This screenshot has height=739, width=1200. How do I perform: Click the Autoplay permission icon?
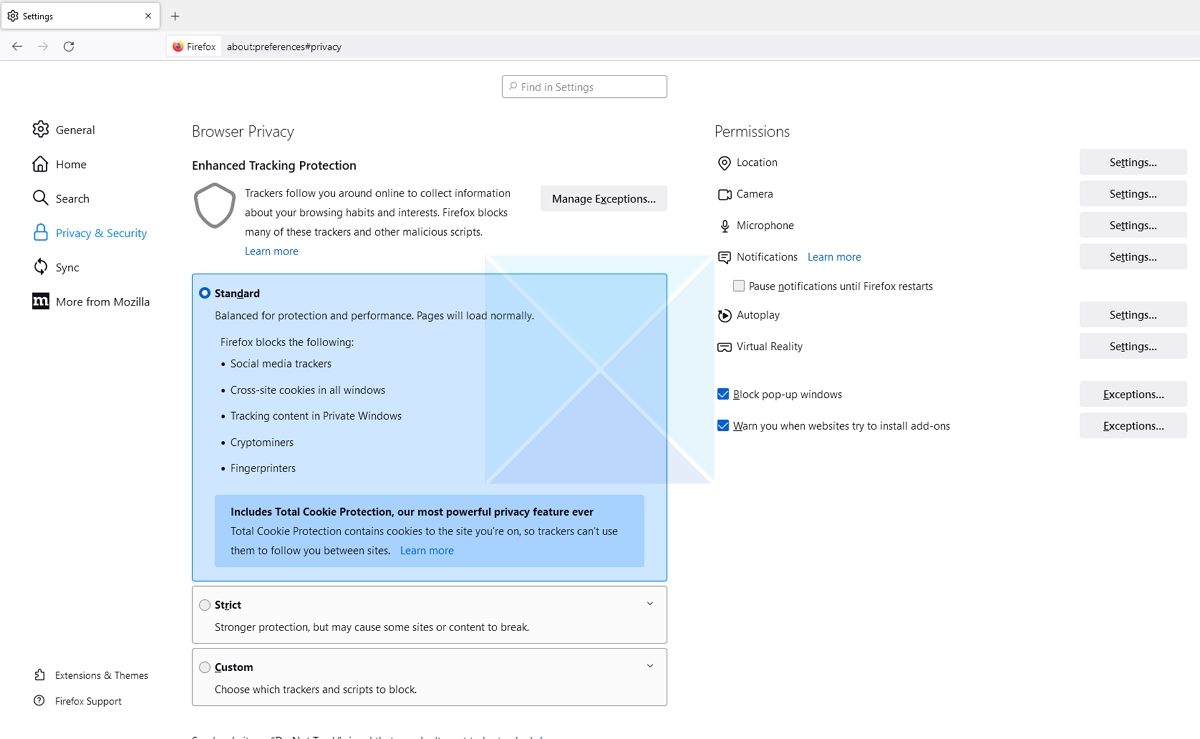point(725,315)
